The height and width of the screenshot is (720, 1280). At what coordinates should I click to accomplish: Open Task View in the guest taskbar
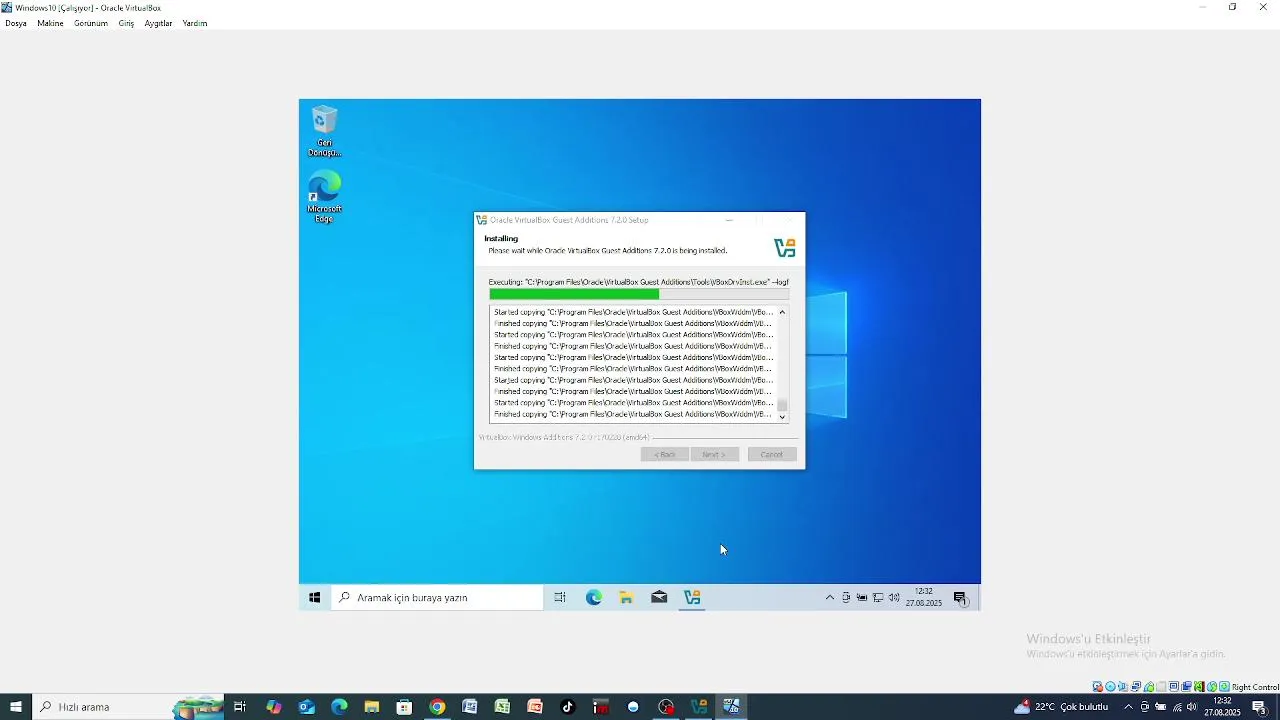[560, 598]
